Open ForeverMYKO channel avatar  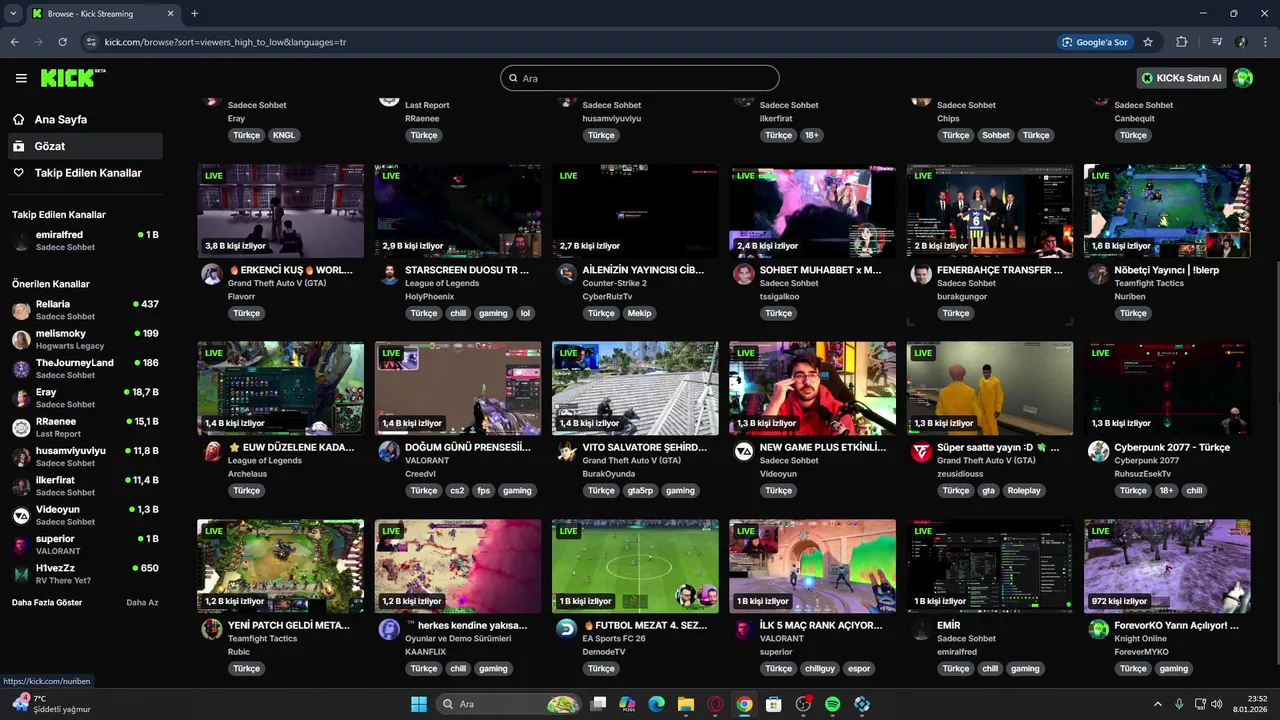pyautogui.click(x=1098, y=629)
